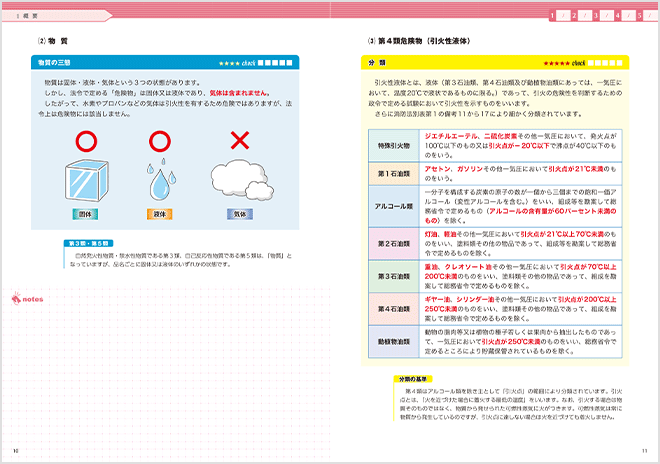
Task: Click red text 灯油、軽油
Action: (440, 234)
